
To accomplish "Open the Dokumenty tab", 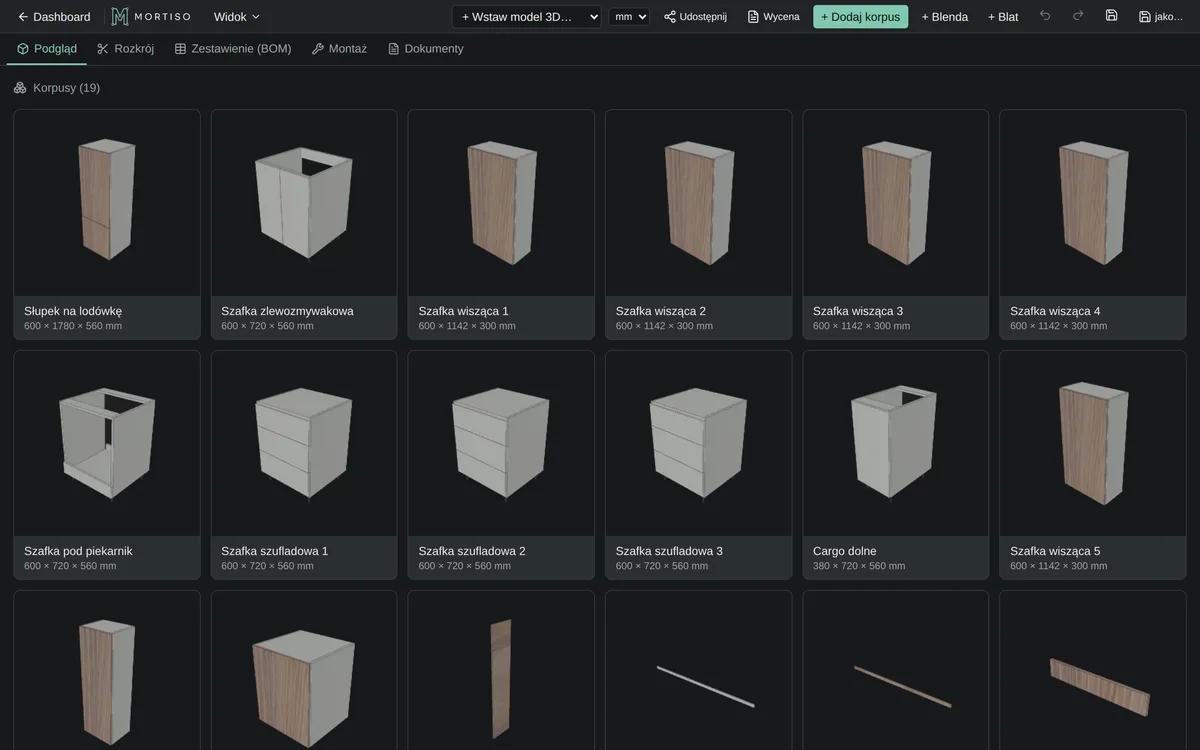I will point(426,49).
